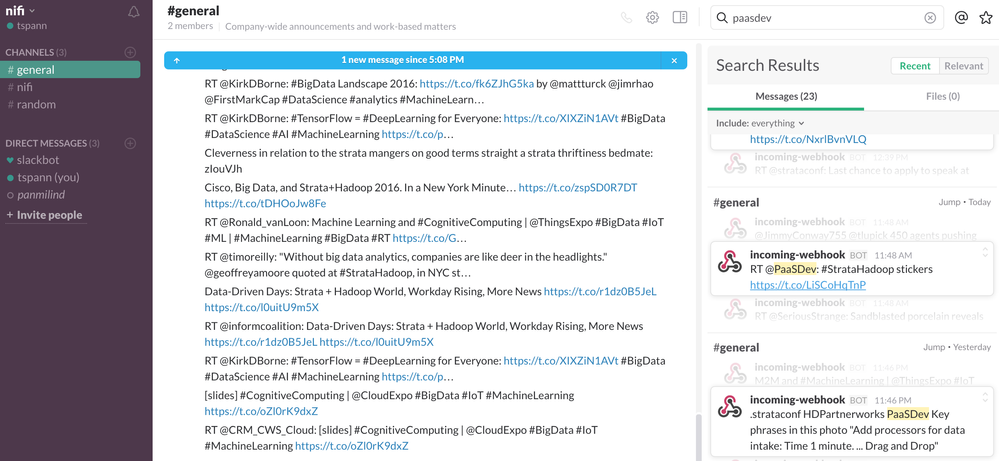Toggle channel details pane icon
This screenshot has width=999, height=461.
coord(680,18)
